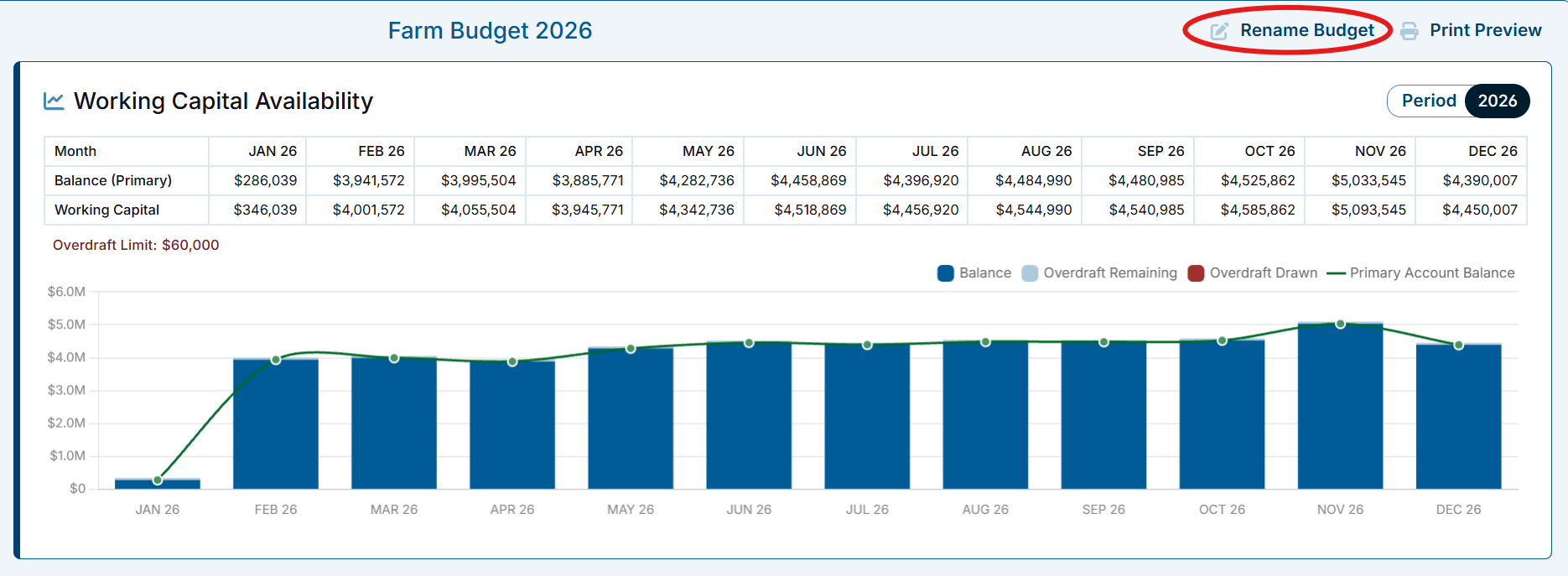
Task: Click the Rename Budget link
Action: point(1307,30)
